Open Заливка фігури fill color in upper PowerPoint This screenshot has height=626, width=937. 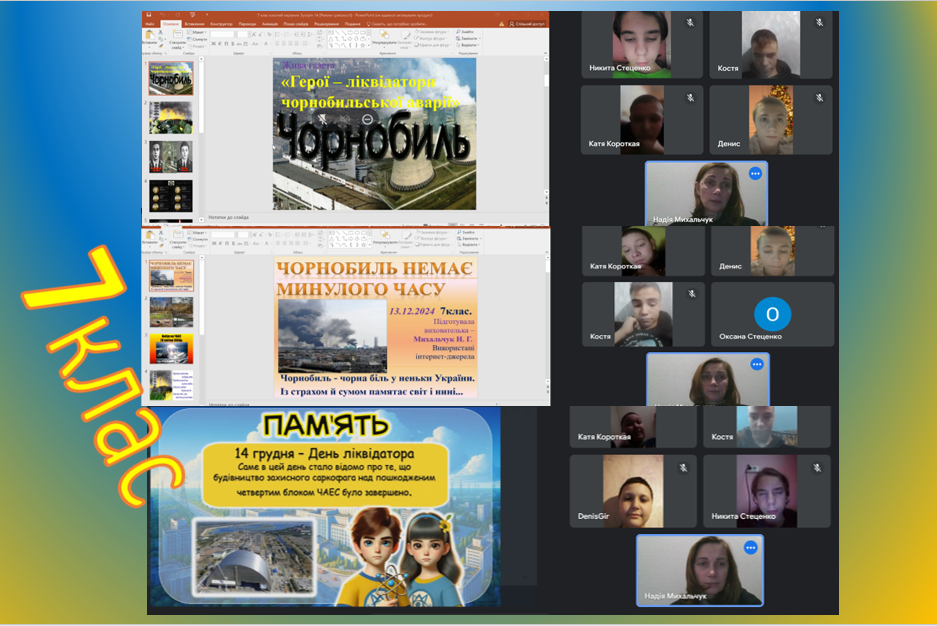pos(432,32)
